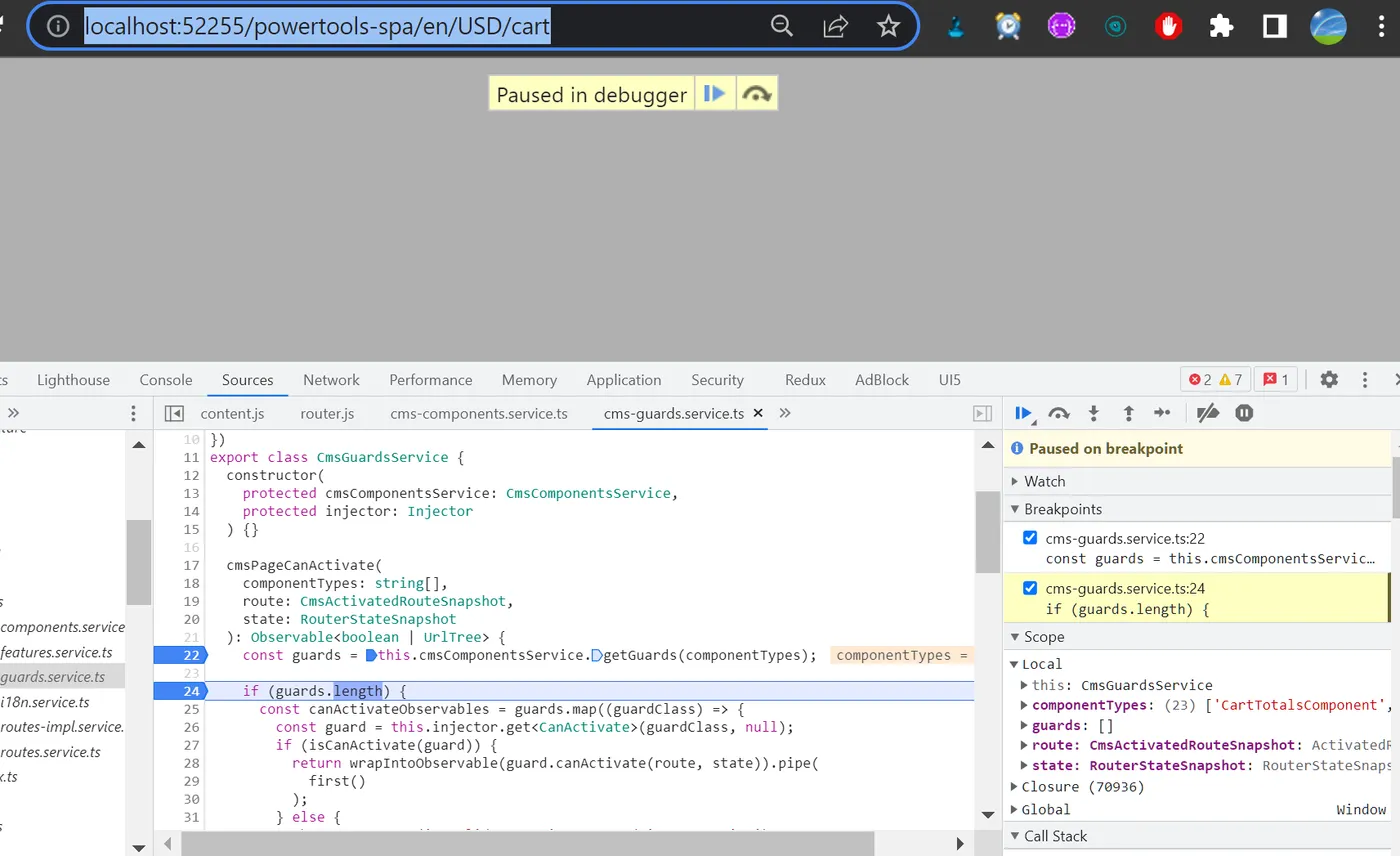Open the AdBlock panel tab

882,380
